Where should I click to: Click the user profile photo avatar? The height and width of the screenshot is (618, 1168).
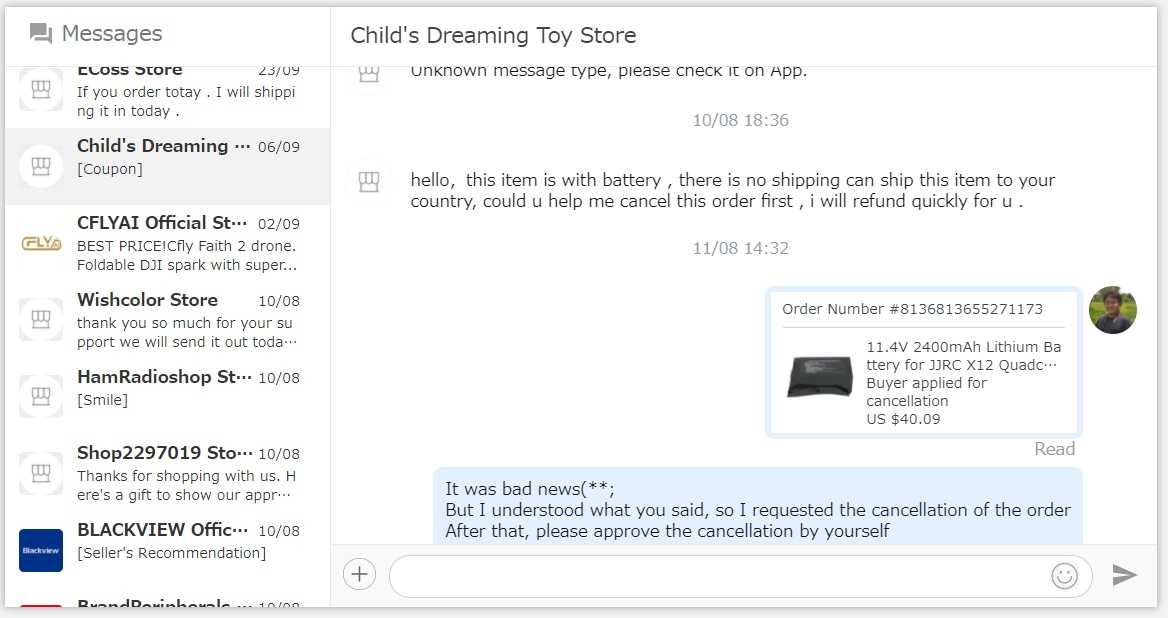[x=1112, y=310]
